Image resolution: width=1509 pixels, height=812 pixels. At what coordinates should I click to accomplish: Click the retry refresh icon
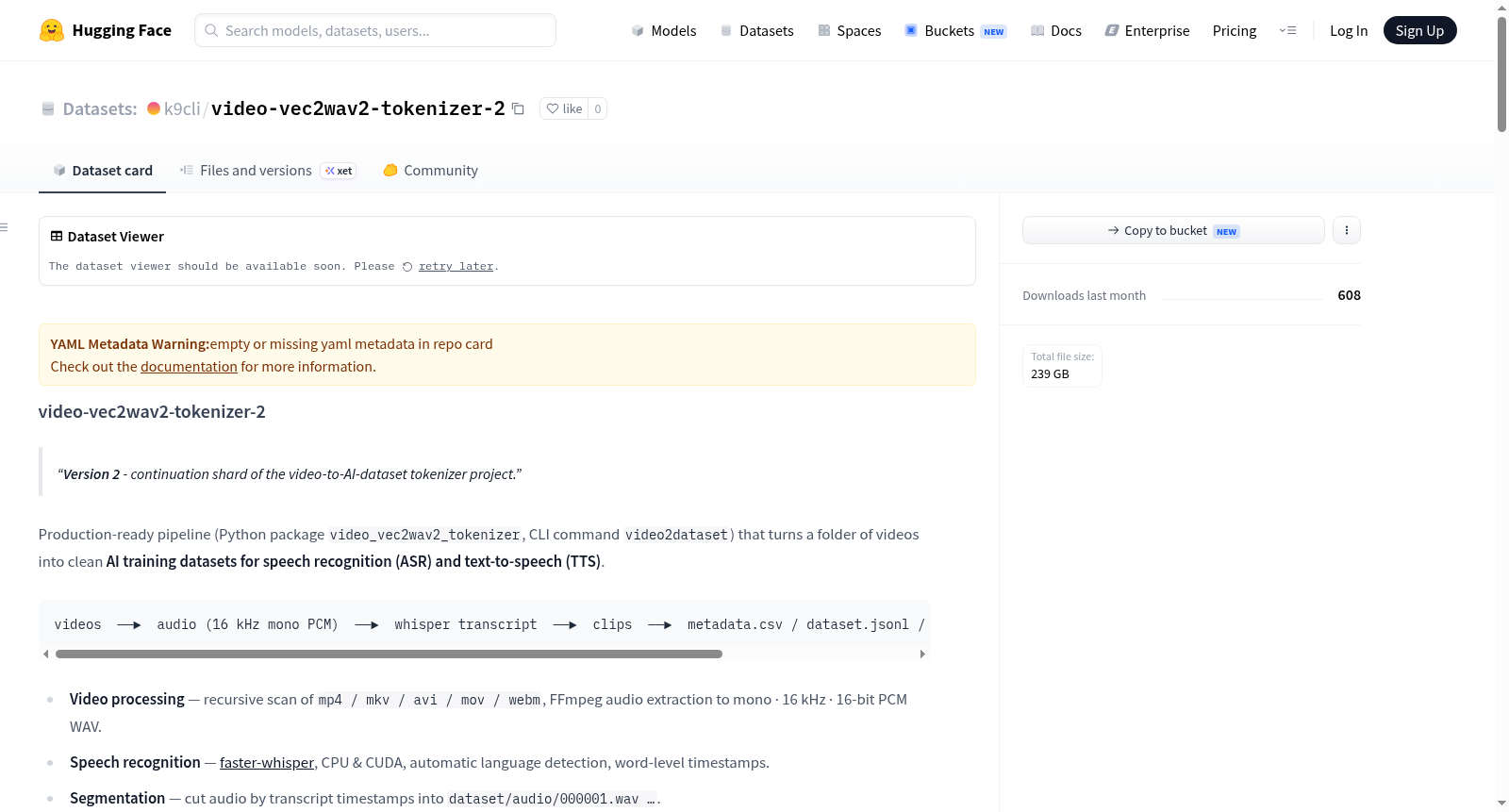click(407, 267)
